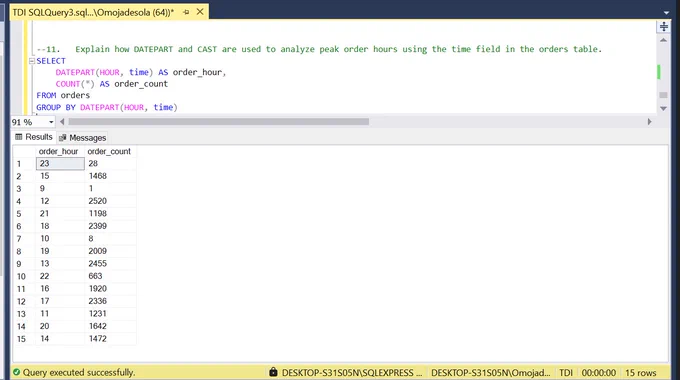Click the FROM orders line
The image size is (680, 380).
63,95
